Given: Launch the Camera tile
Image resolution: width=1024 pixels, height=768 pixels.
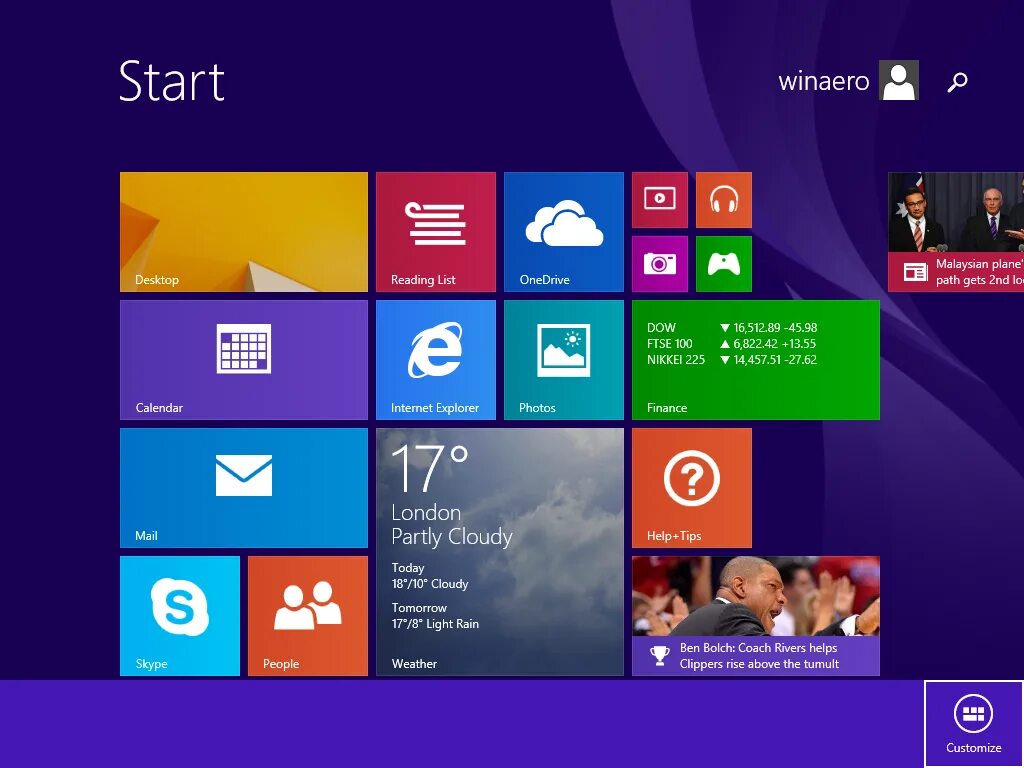Looking at the screenshot, I should point(660,264).
